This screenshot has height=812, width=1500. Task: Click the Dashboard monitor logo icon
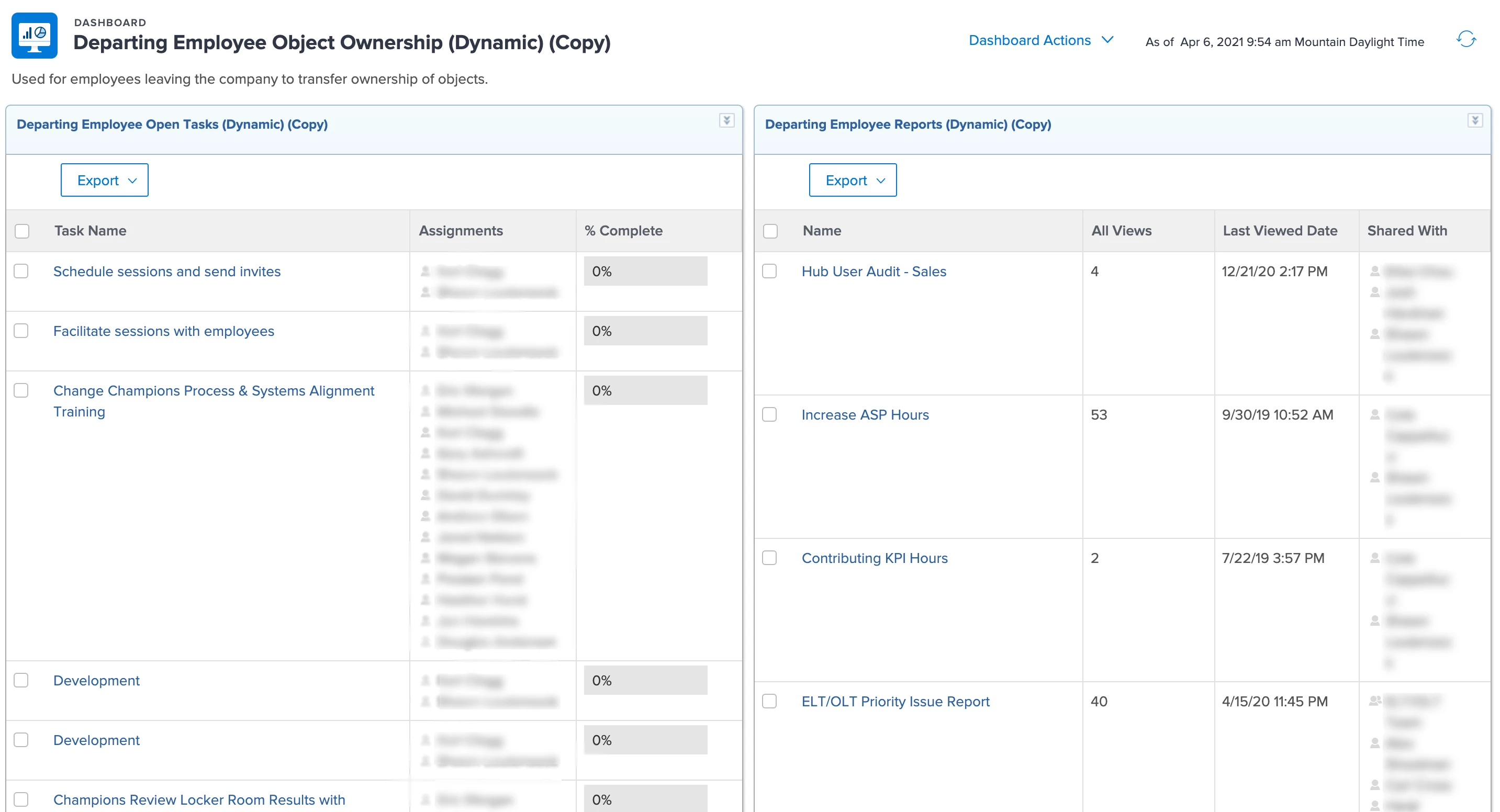[35, 36]
